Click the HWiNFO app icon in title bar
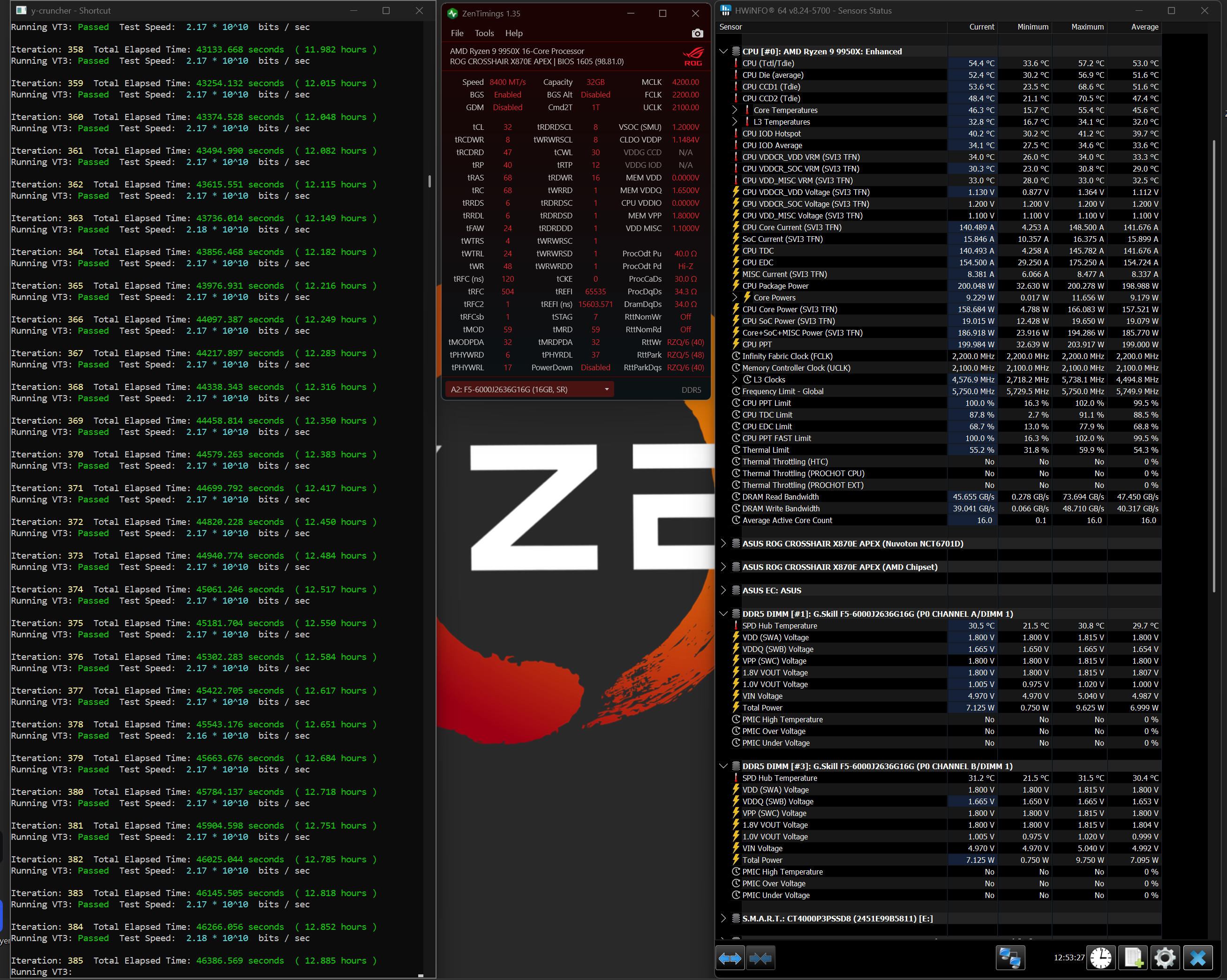Viewport: 1227px width, 980px height. click(726, 10)
